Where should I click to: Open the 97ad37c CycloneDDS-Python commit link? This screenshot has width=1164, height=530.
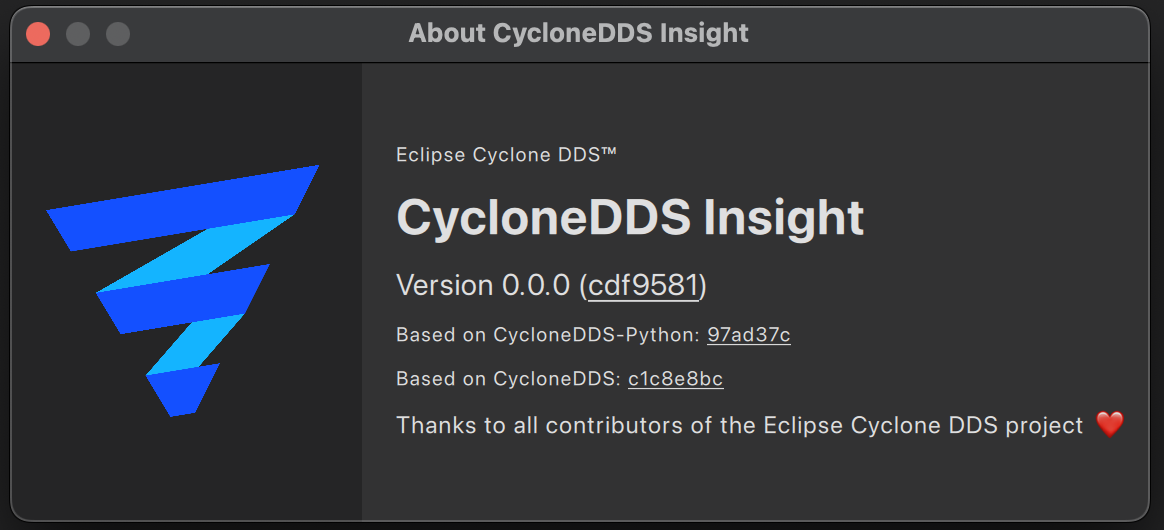click(x=748, y=335)
